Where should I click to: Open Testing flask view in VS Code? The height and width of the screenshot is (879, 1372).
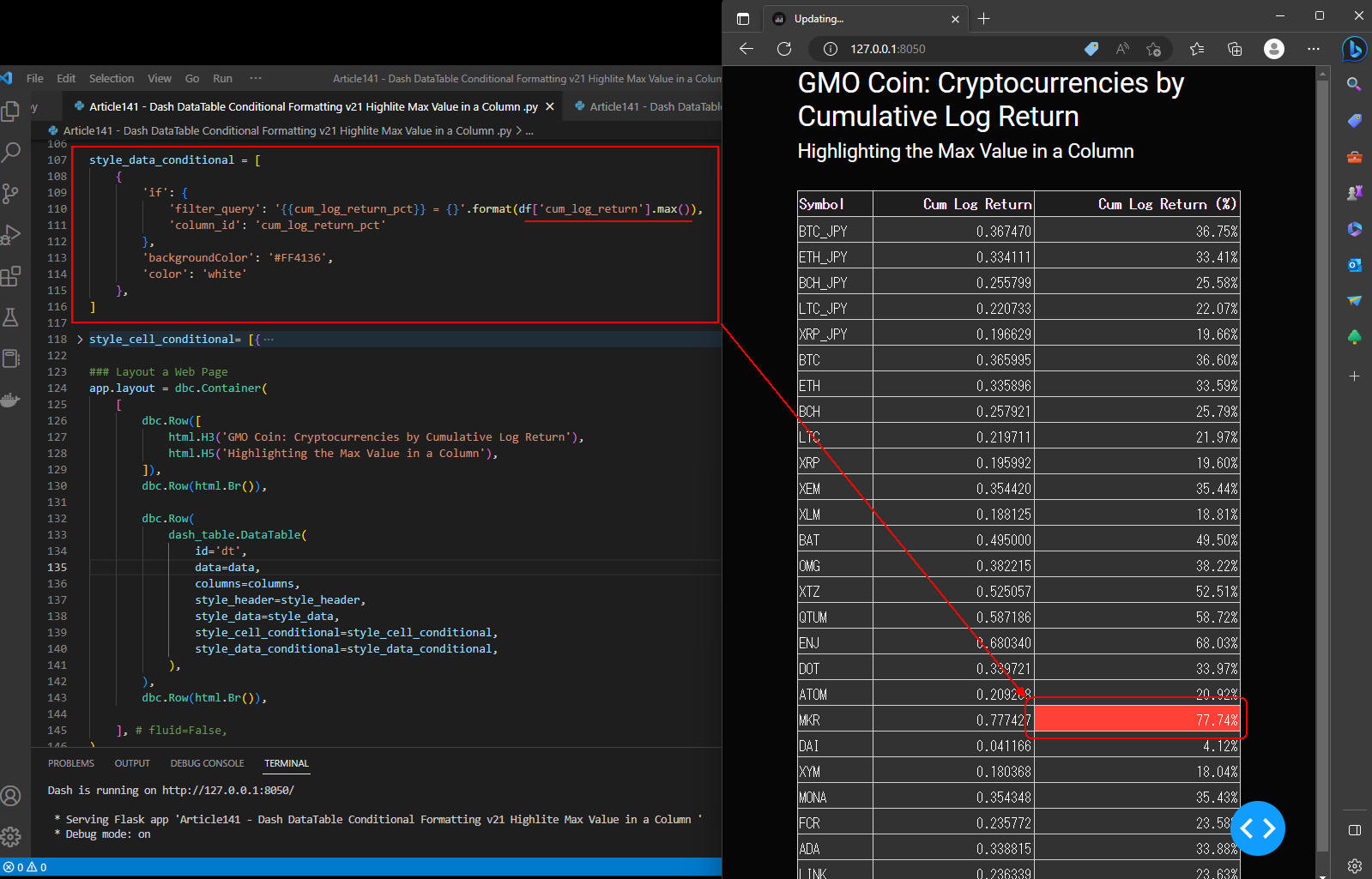point(10,317)
